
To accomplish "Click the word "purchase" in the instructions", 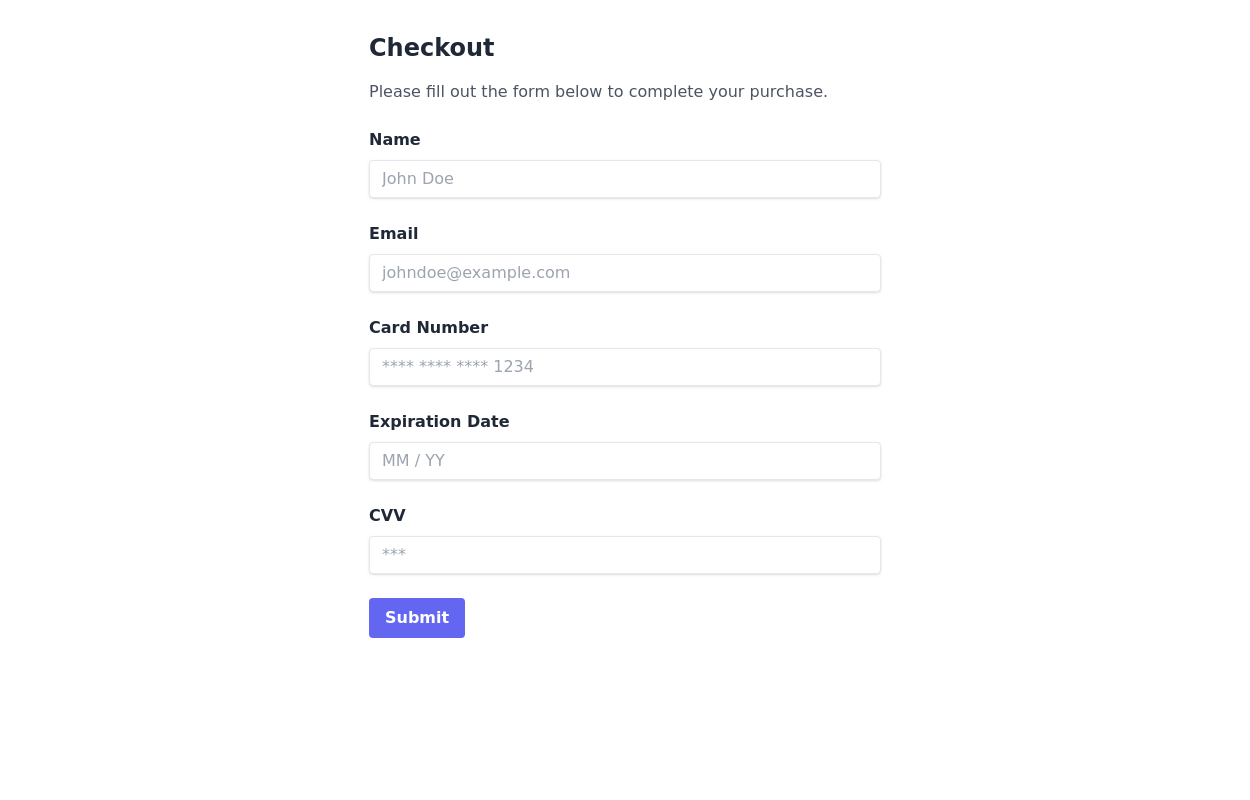I will [787, 92].
